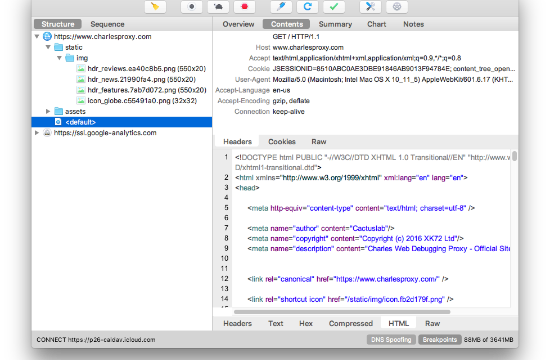Expand the assets folder
Image resolution: width=550 pixels, height=360 pixels.
pos(48,111)
